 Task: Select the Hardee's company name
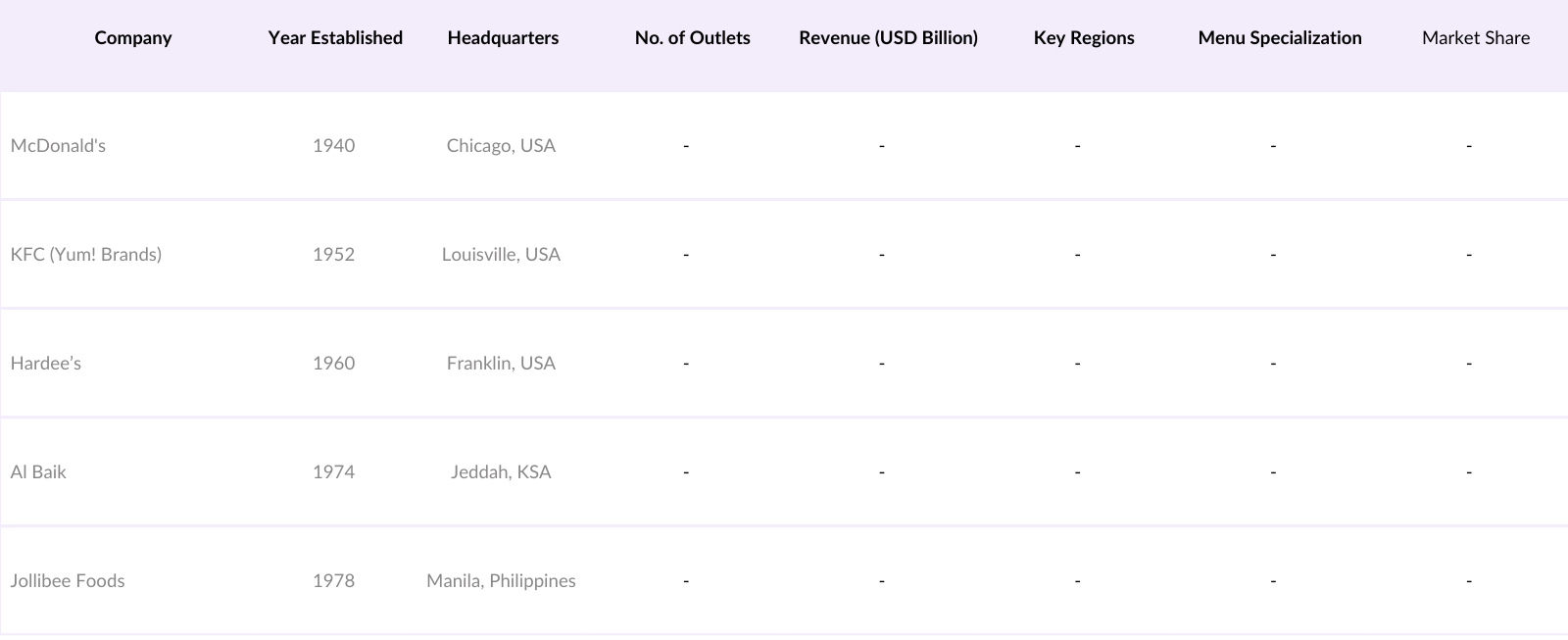click(46, 364)
